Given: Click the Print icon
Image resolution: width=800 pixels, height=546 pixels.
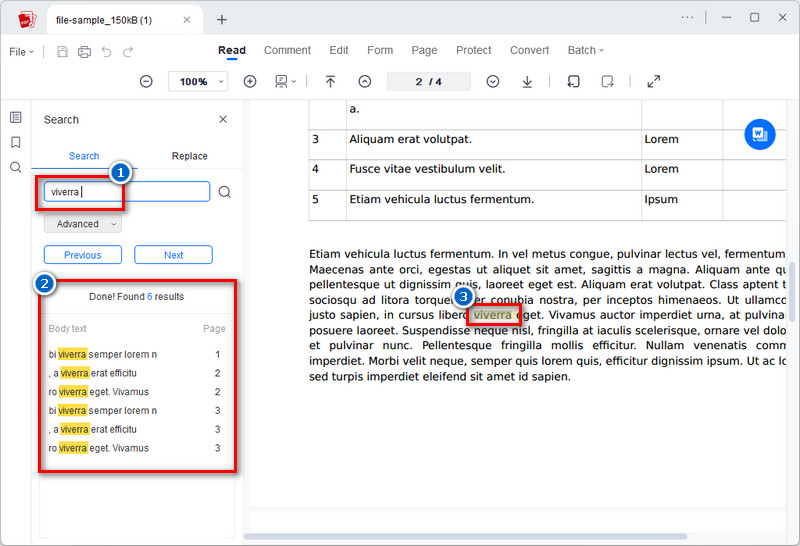Looking at the screenshot, I should tap(84, 52).
